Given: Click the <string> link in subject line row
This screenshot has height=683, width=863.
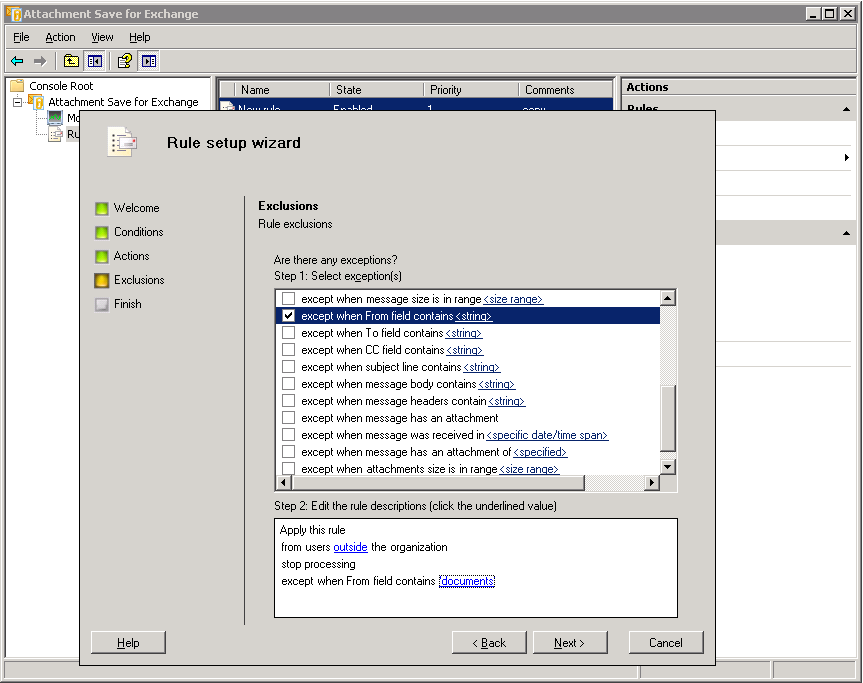Looking at the screenshot, I should click(482, 367).
